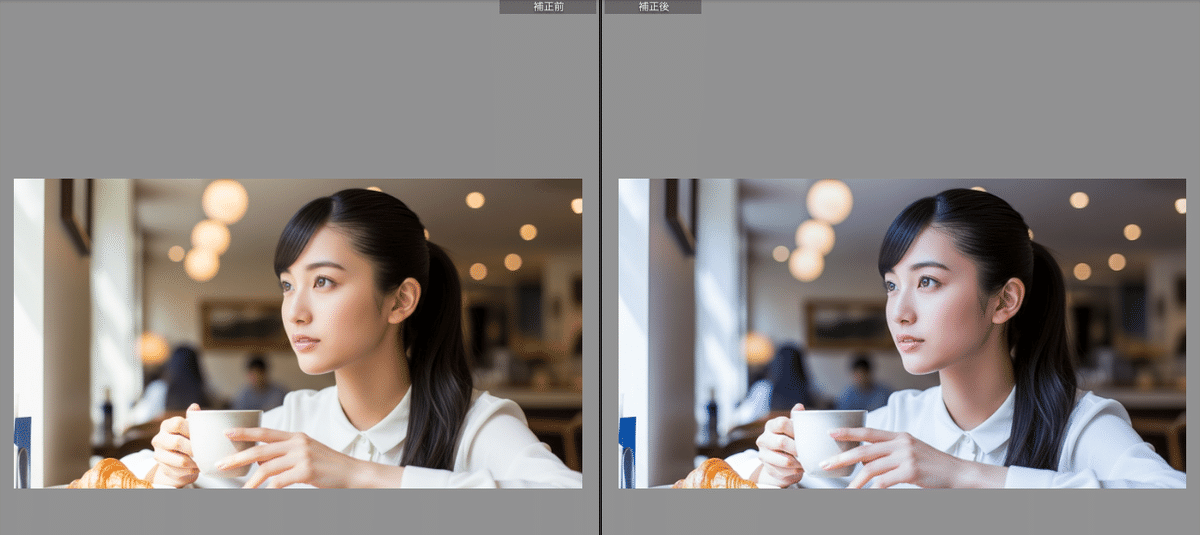This screenshot has height=535, width=1200.
Task: Click the largest hanging lamp in after image
Action: pos(830,201)
